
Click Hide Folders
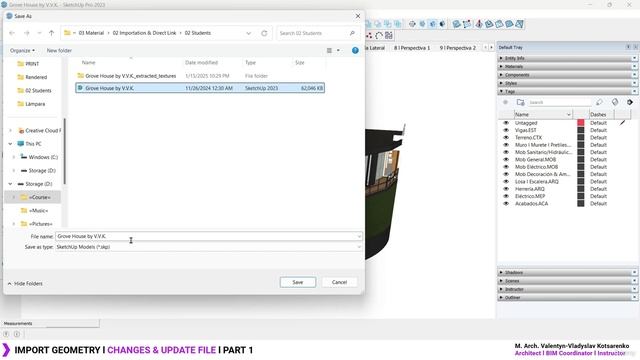click(25, 283)
